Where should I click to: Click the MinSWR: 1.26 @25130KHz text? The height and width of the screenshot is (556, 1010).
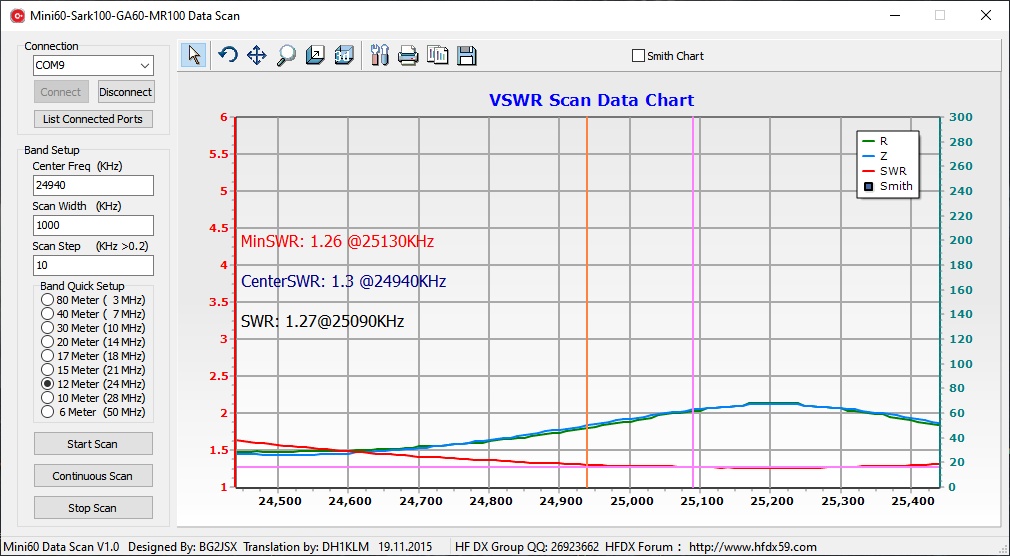point(337,242)
